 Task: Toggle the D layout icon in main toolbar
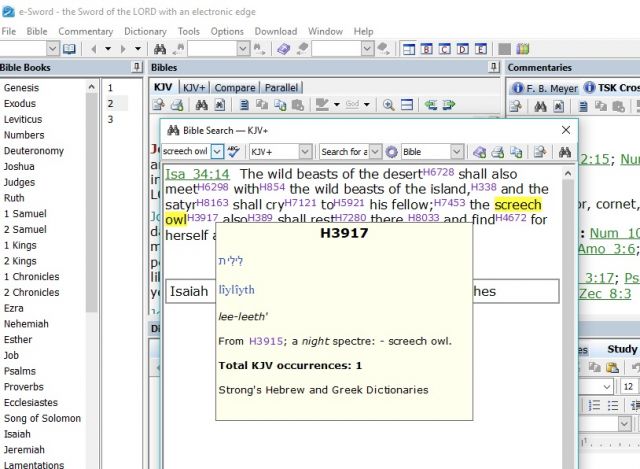462,49
